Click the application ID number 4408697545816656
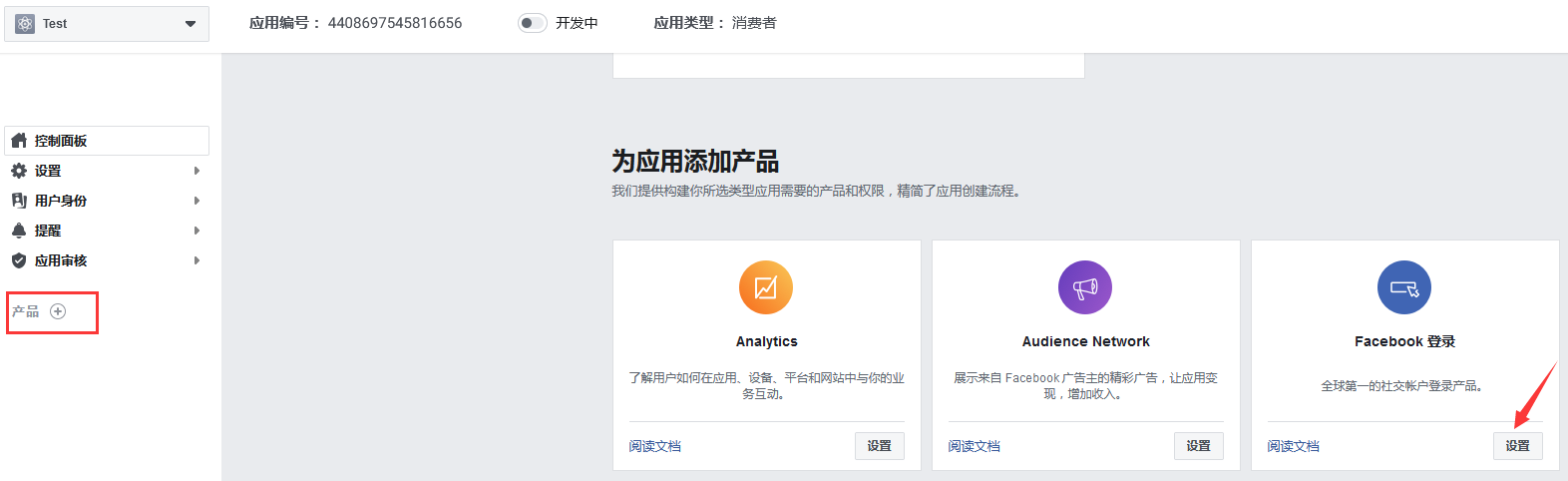1568x481 pixels. coord(395,23)
